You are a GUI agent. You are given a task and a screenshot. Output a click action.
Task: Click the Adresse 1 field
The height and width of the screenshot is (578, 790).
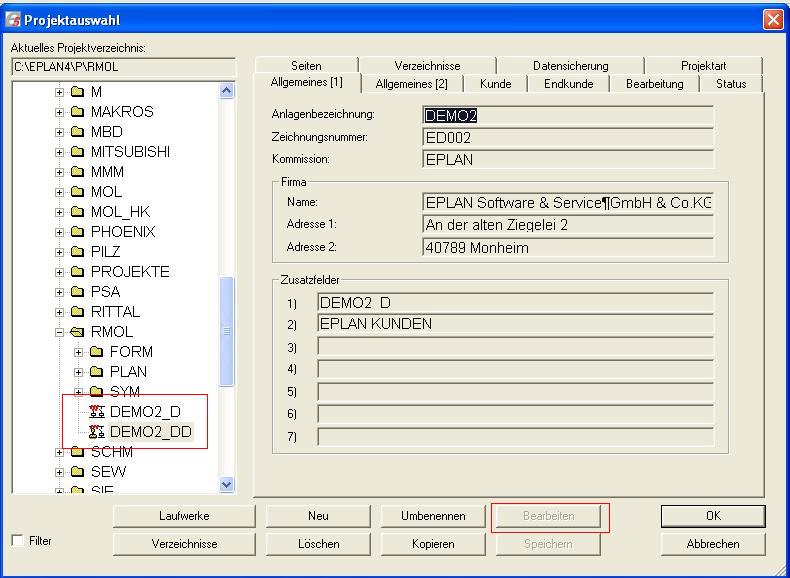568,225
